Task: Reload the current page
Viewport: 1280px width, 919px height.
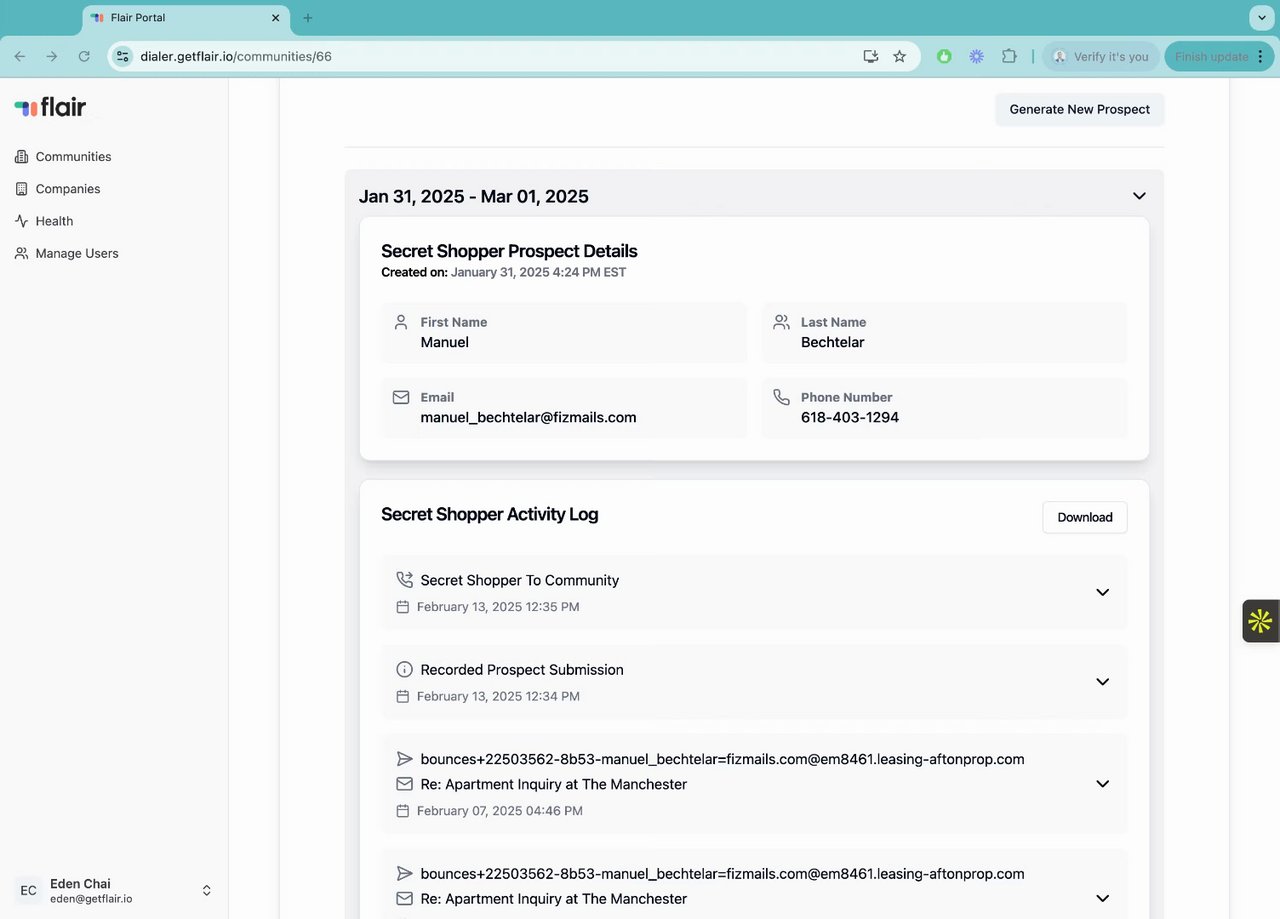Action: [84, 57]
